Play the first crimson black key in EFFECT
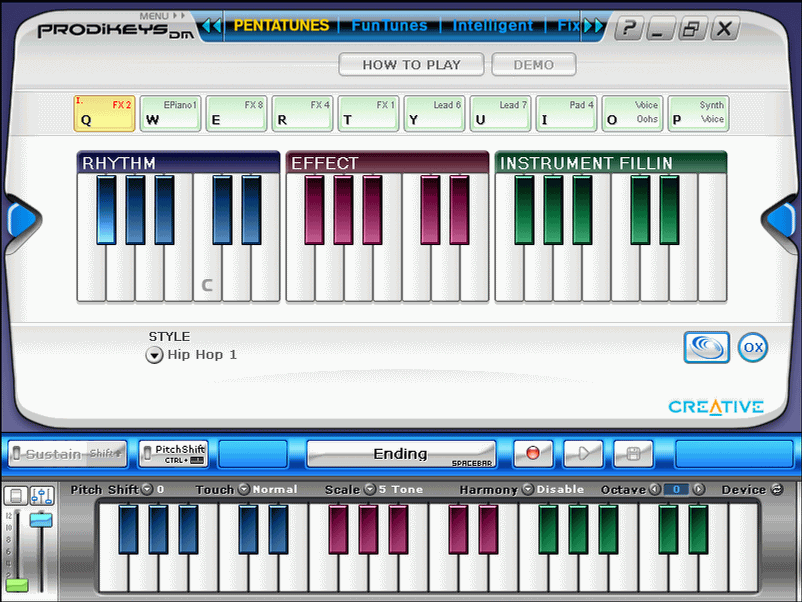This screenshot has width=802, height=602. coord(314,209)
